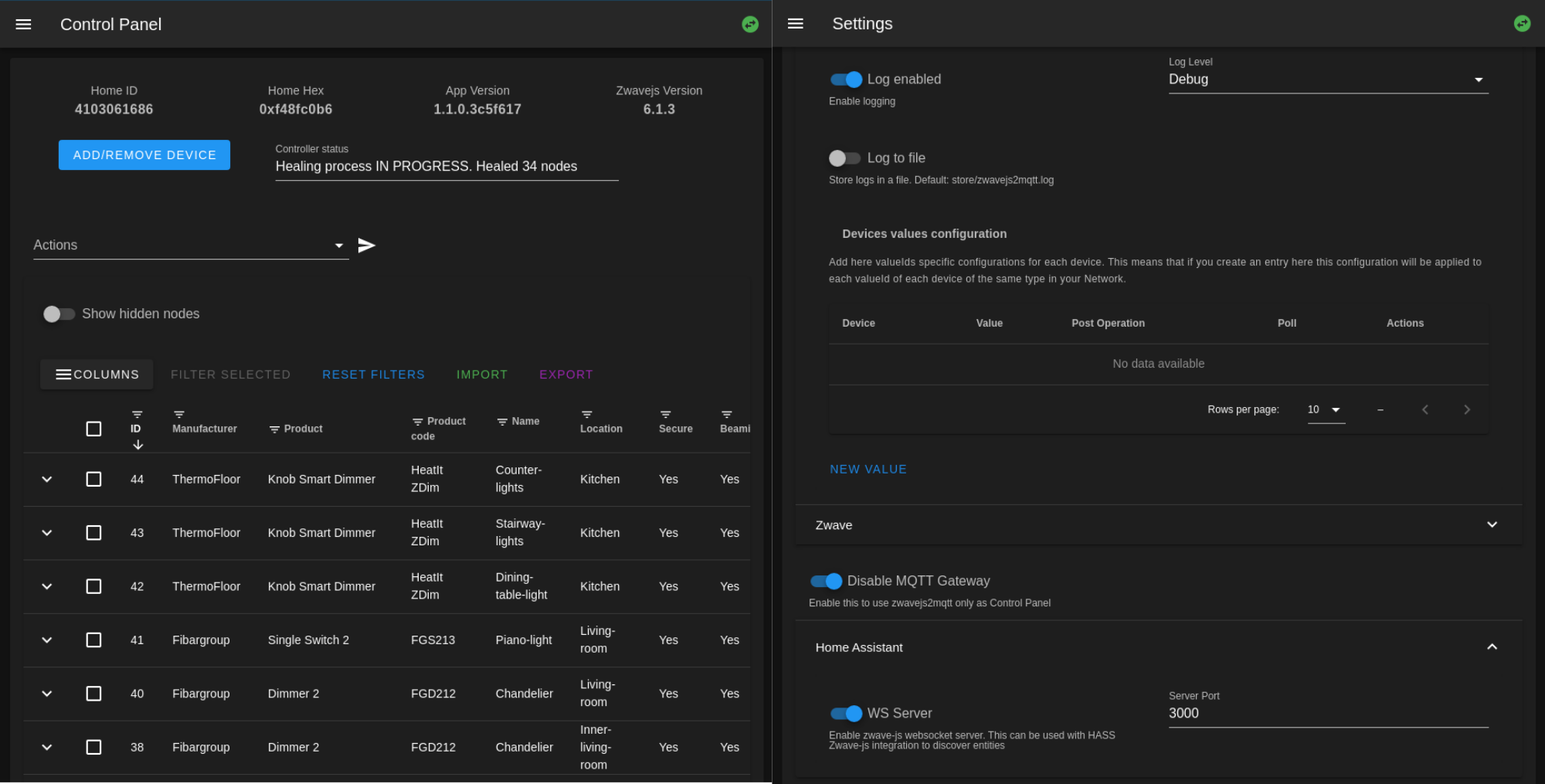Open the Name column filter
Image resolution: width=1545 pixels, height=784 pixels.
[502, 422]
